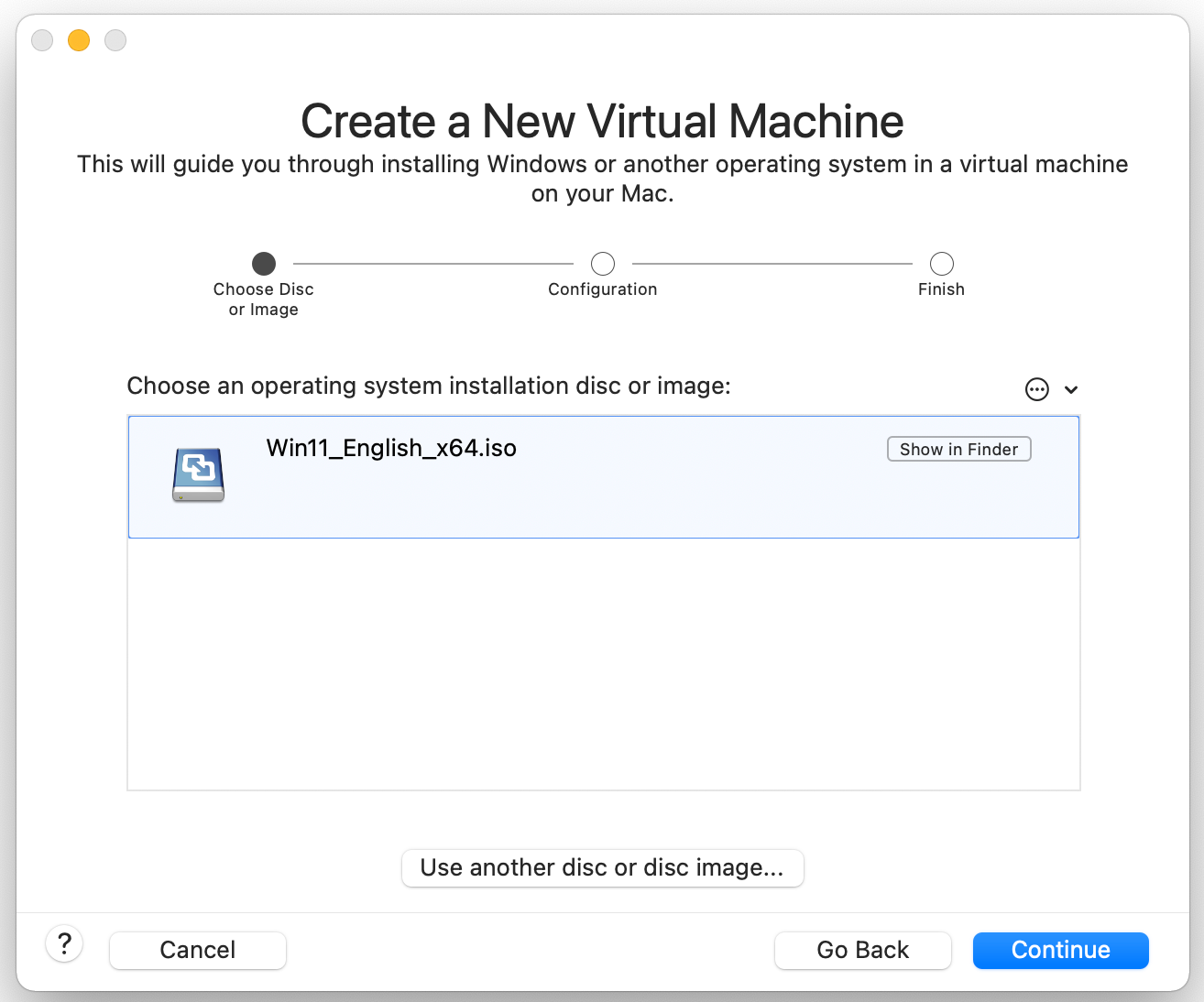Open the circled ellipsis more-options icon

coord(1036,389)
